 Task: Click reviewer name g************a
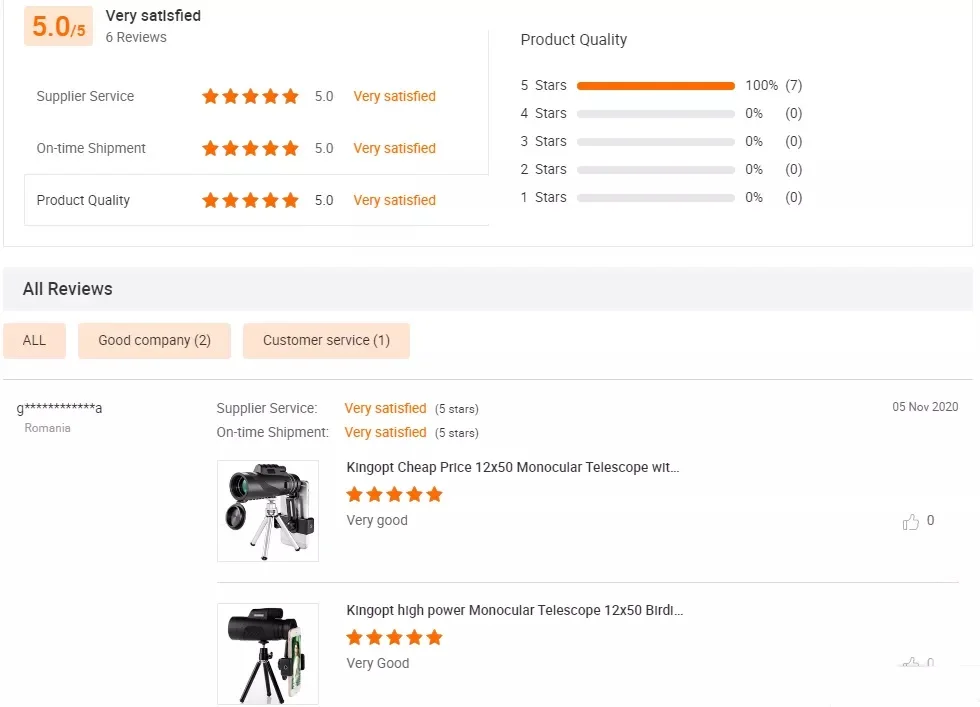[x=60, y=408]
